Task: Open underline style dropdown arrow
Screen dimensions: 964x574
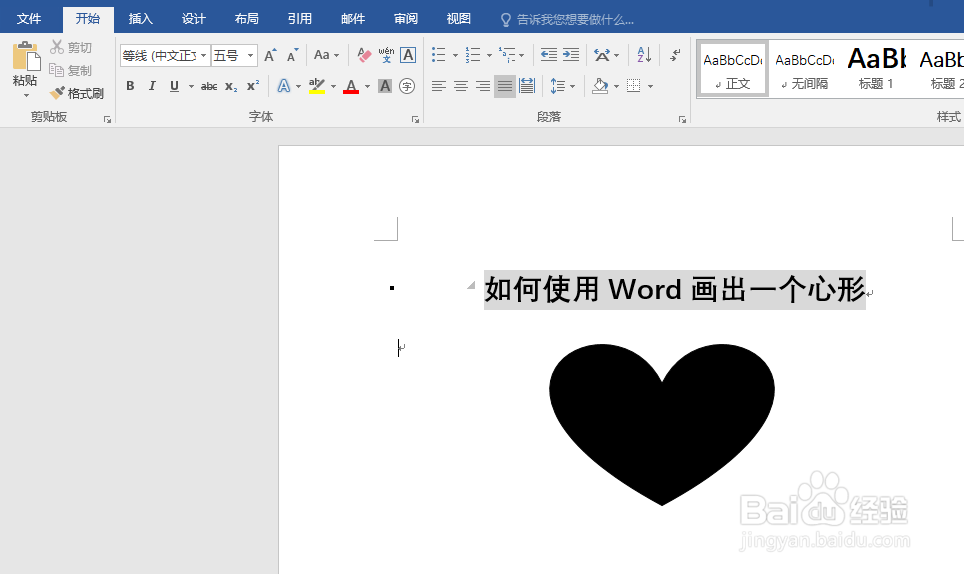Action: click(191, 87)
